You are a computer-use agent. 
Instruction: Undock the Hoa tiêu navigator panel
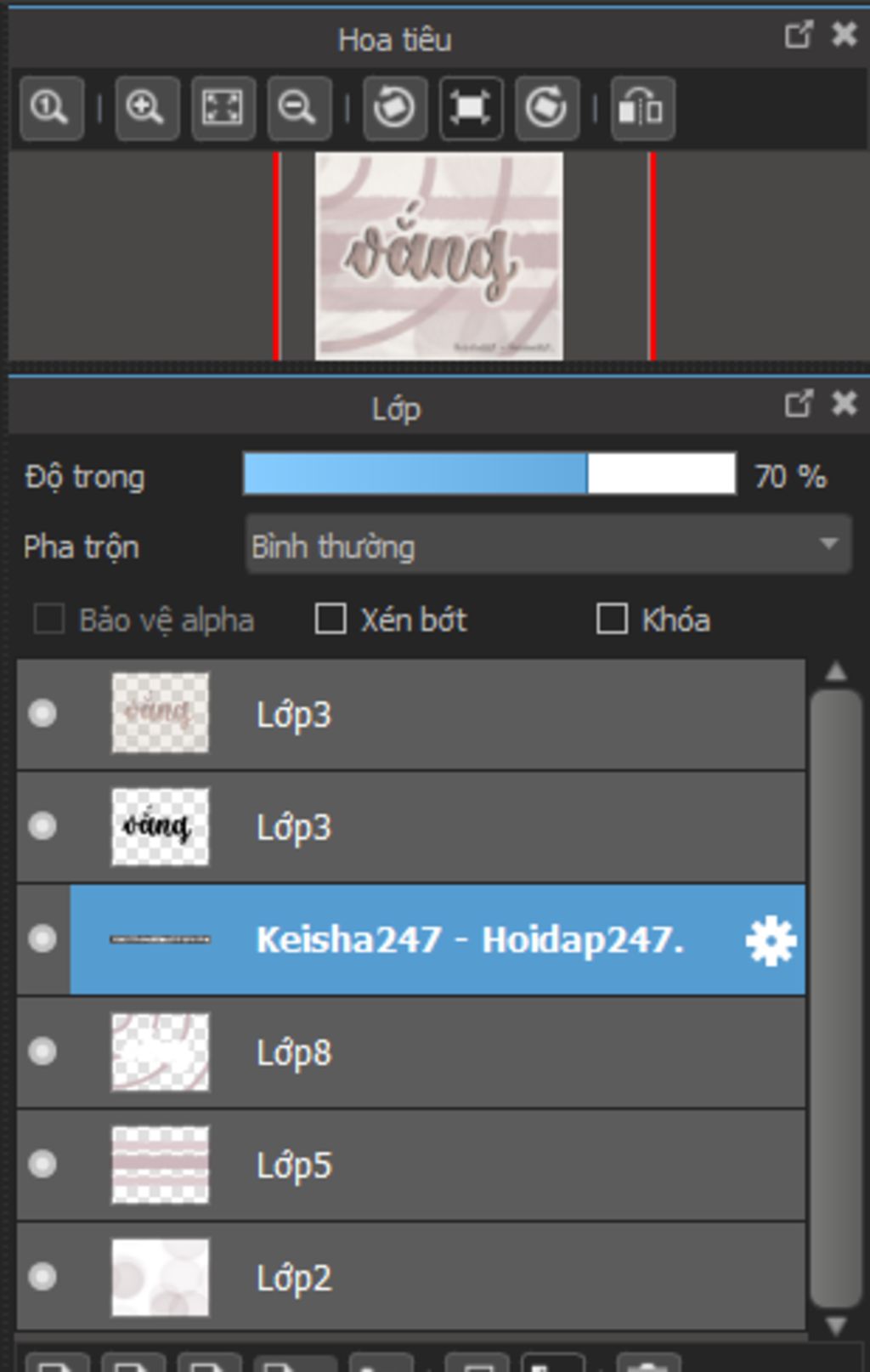pyautogui.click(x=798, y=35)
